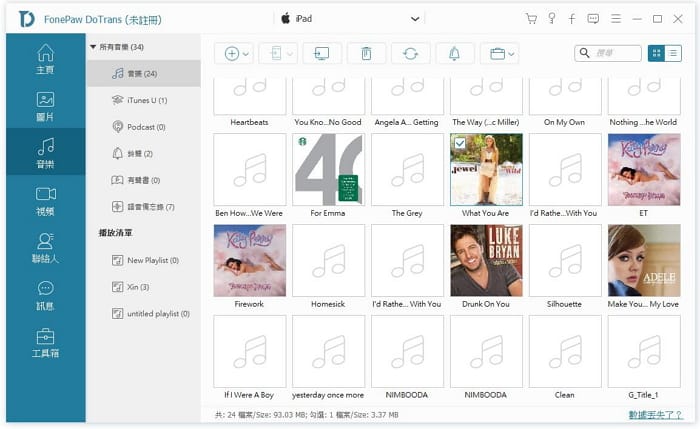Open the hamburger menu in title bar
700x429 pixels.
click(616, 19)
